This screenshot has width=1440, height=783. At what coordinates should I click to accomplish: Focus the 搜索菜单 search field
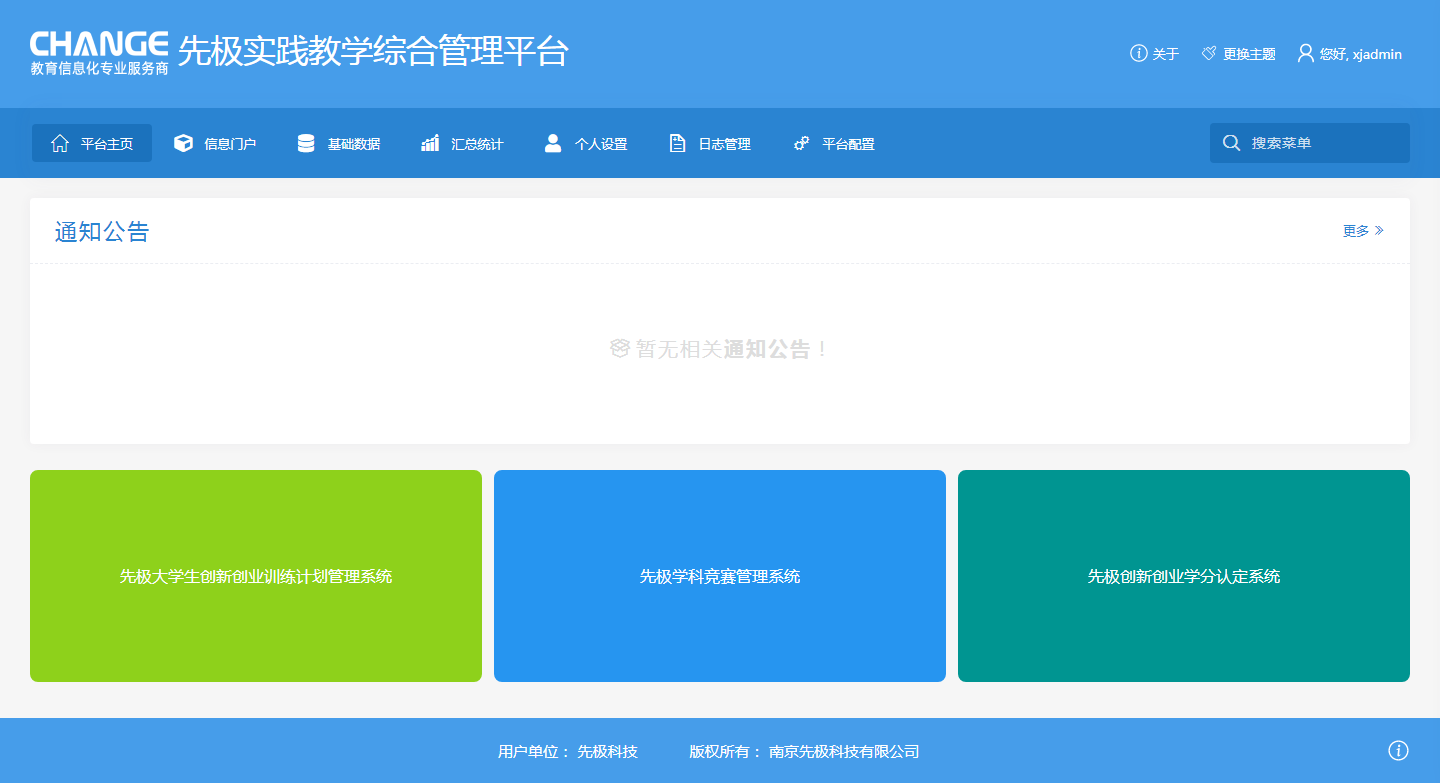point(1322,143)
